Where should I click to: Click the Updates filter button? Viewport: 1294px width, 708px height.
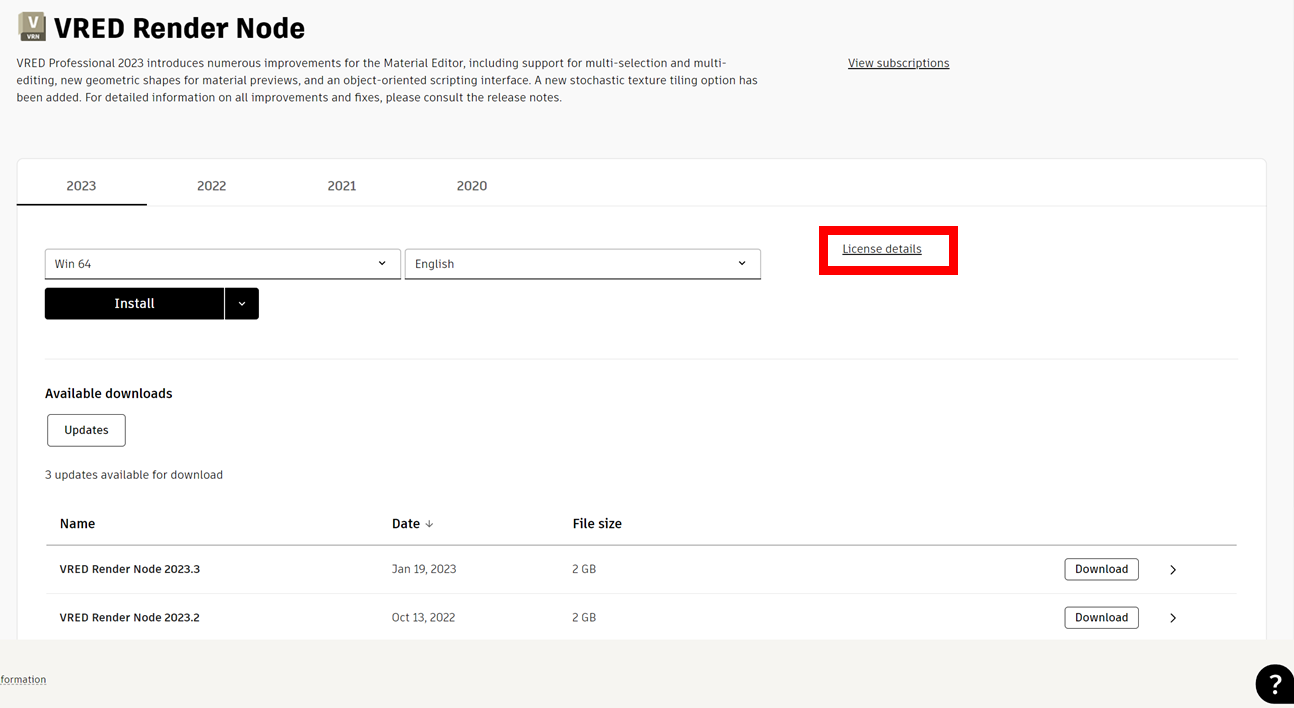pyautogui.click(x=86, y=430)
